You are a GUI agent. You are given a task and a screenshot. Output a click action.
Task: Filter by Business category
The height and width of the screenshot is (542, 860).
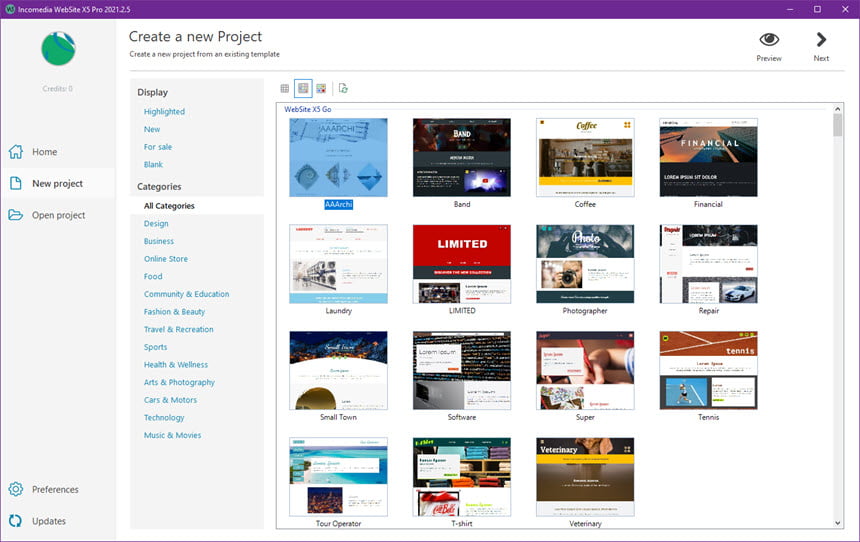point(159,241)
